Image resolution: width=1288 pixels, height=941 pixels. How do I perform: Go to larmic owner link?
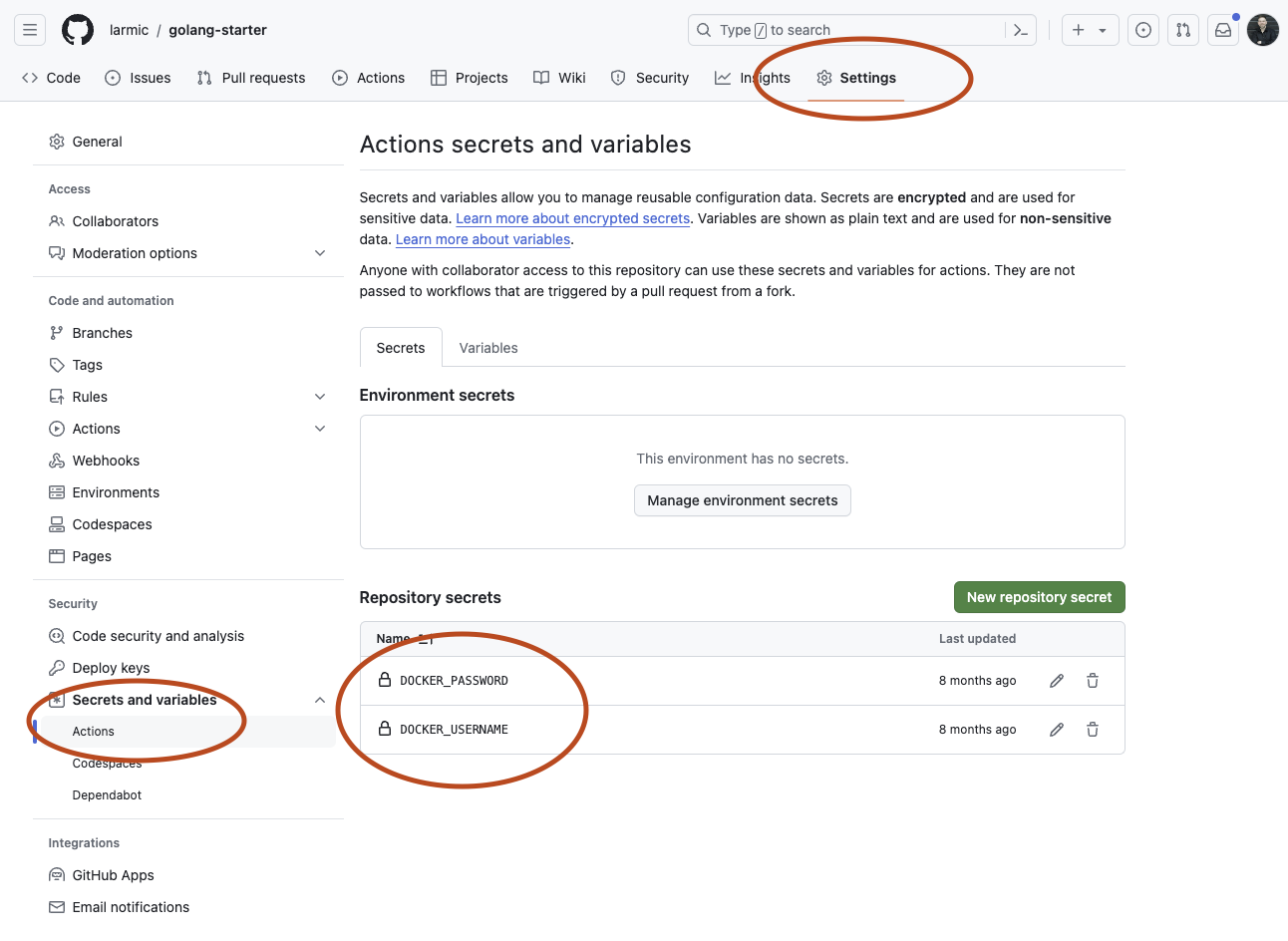[129, 30]
